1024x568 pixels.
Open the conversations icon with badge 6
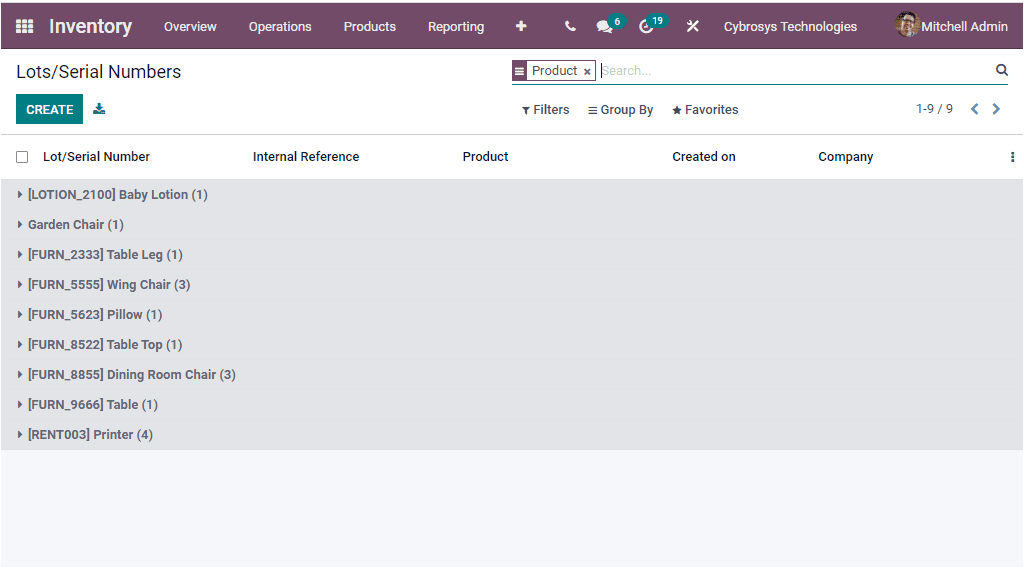605,27
